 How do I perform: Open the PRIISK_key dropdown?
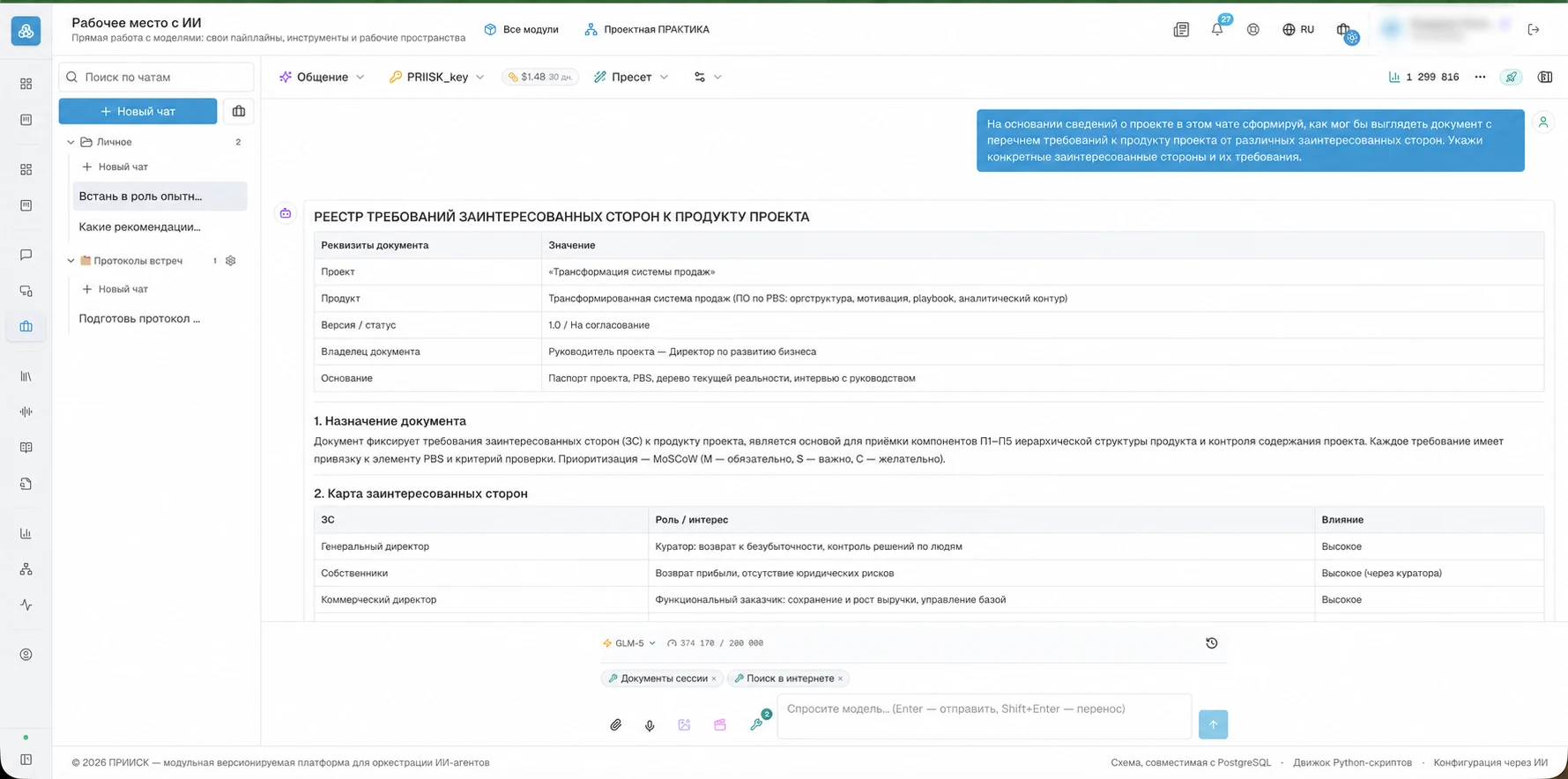coord(436,77)
